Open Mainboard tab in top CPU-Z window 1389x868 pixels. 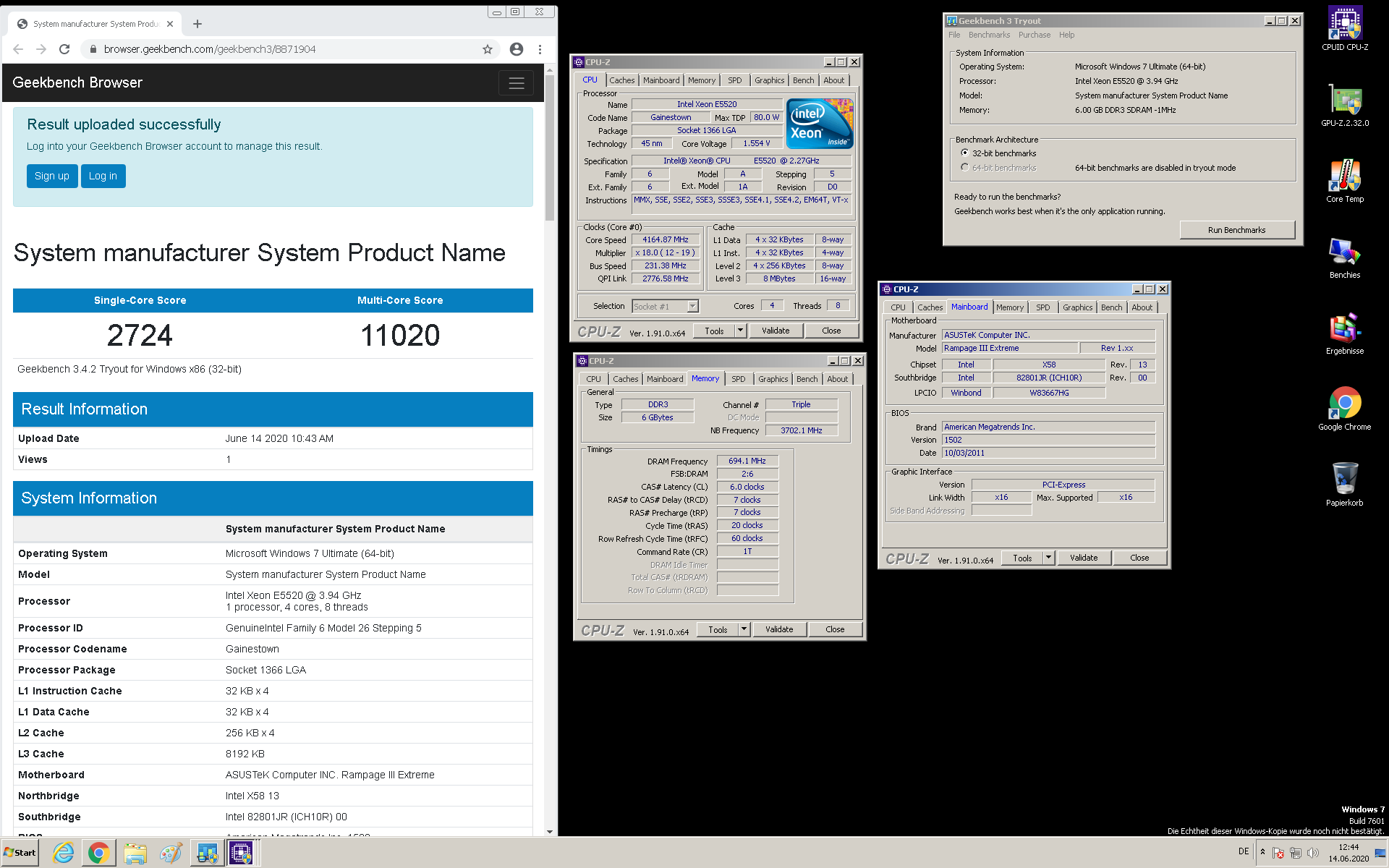click(x=661, y=80)
